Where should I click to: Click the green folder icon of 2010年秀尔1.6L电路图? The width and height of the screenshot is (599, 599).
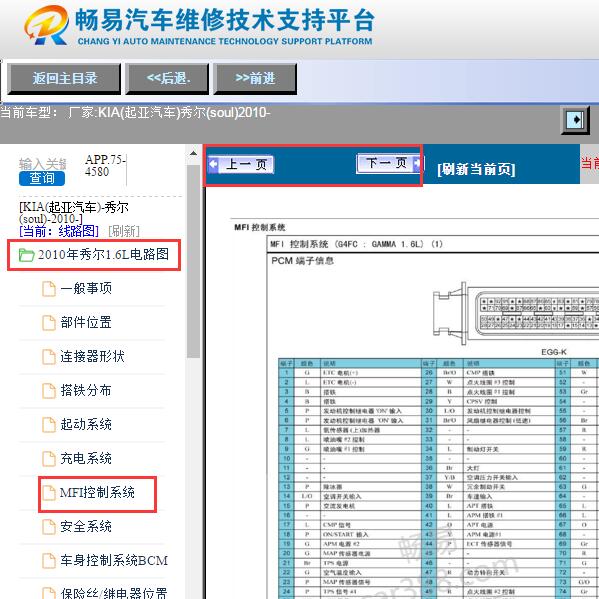click(26, 255)
